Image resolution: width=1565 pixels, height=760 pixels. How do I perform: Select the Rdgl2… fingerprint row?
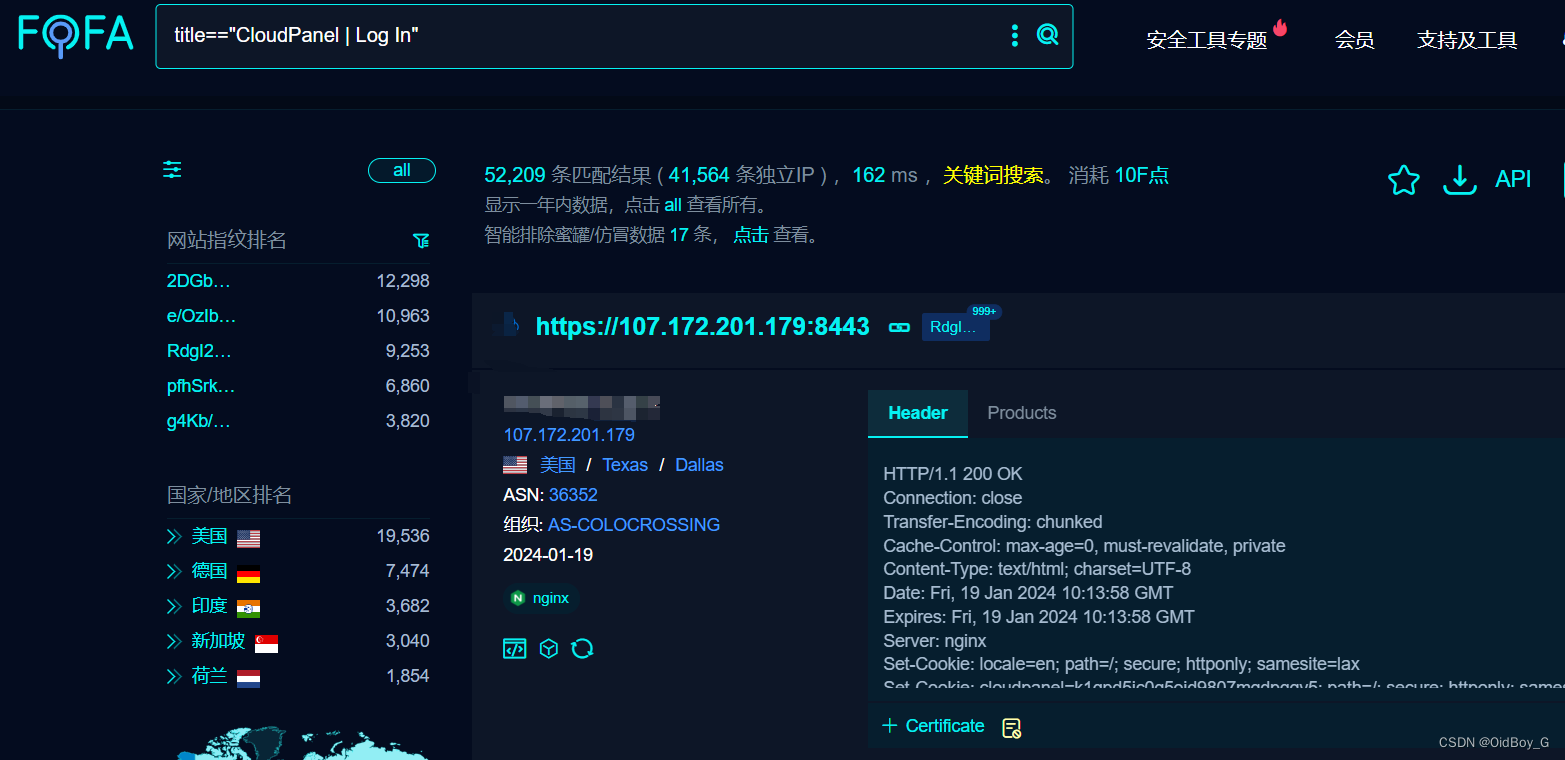point(298,351)
